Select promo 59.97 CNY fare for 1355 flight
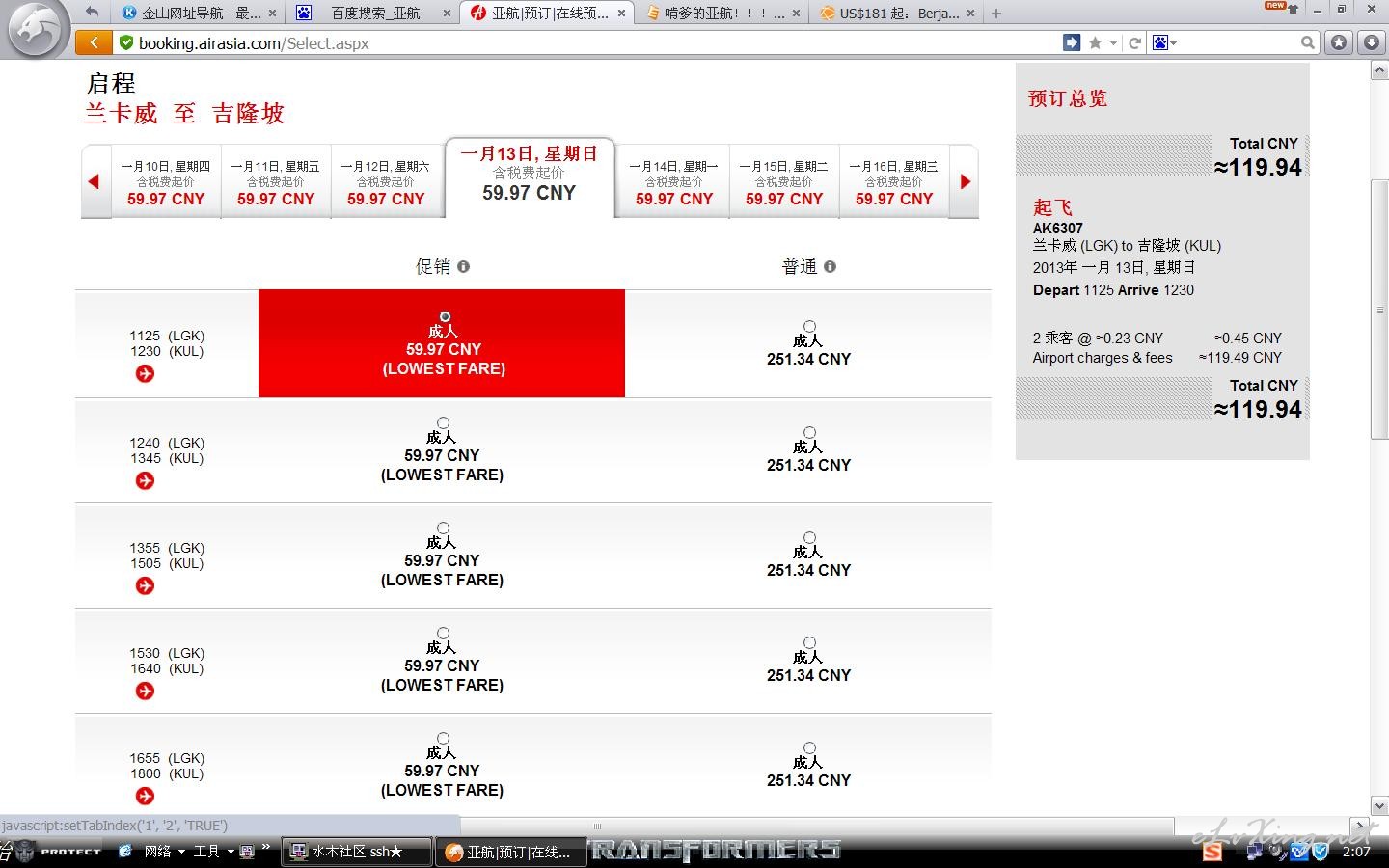This screenshot has width=1389, height=868. [443, 528]
